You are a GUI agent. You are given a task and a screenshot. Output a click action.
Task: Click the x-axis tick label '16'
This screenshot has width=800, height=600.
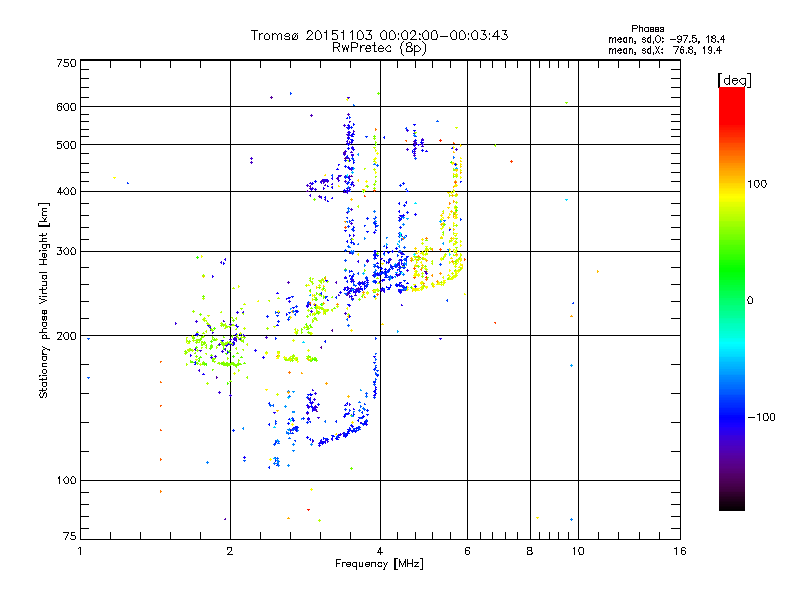point(680,551)
